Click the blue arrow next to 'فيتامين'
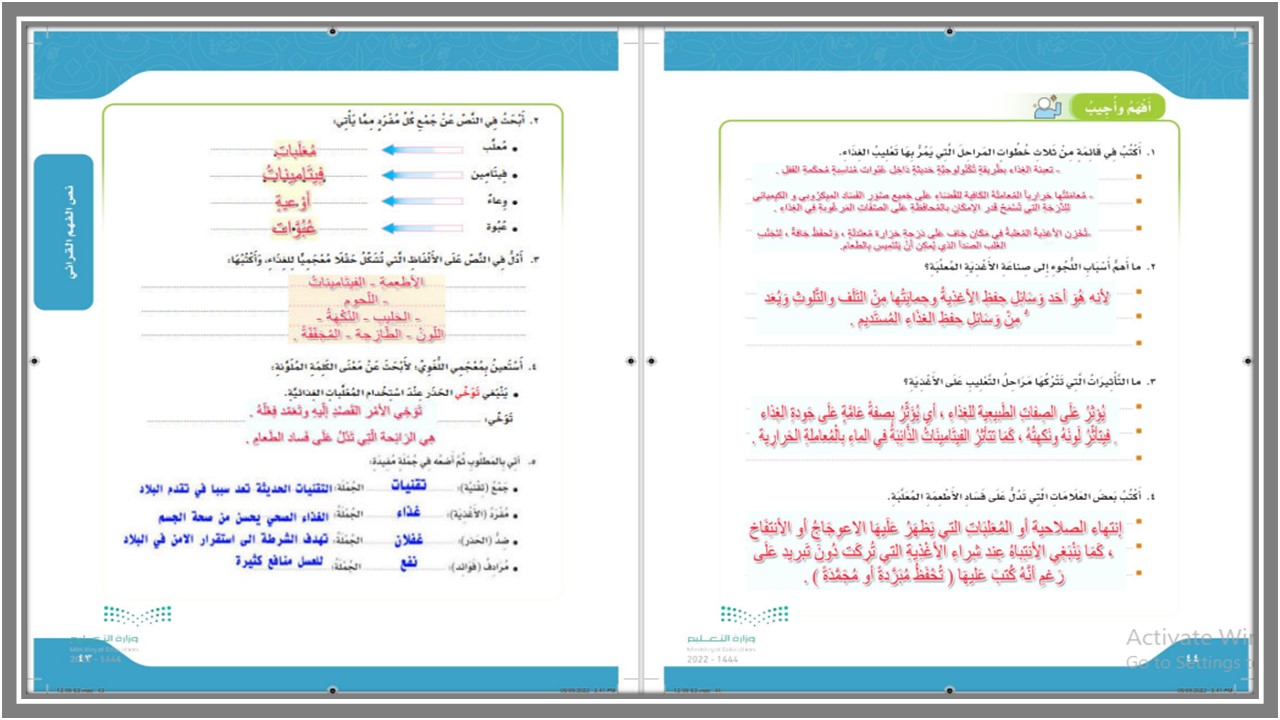Screen dimensions: 1280x720 coord(421,175)
